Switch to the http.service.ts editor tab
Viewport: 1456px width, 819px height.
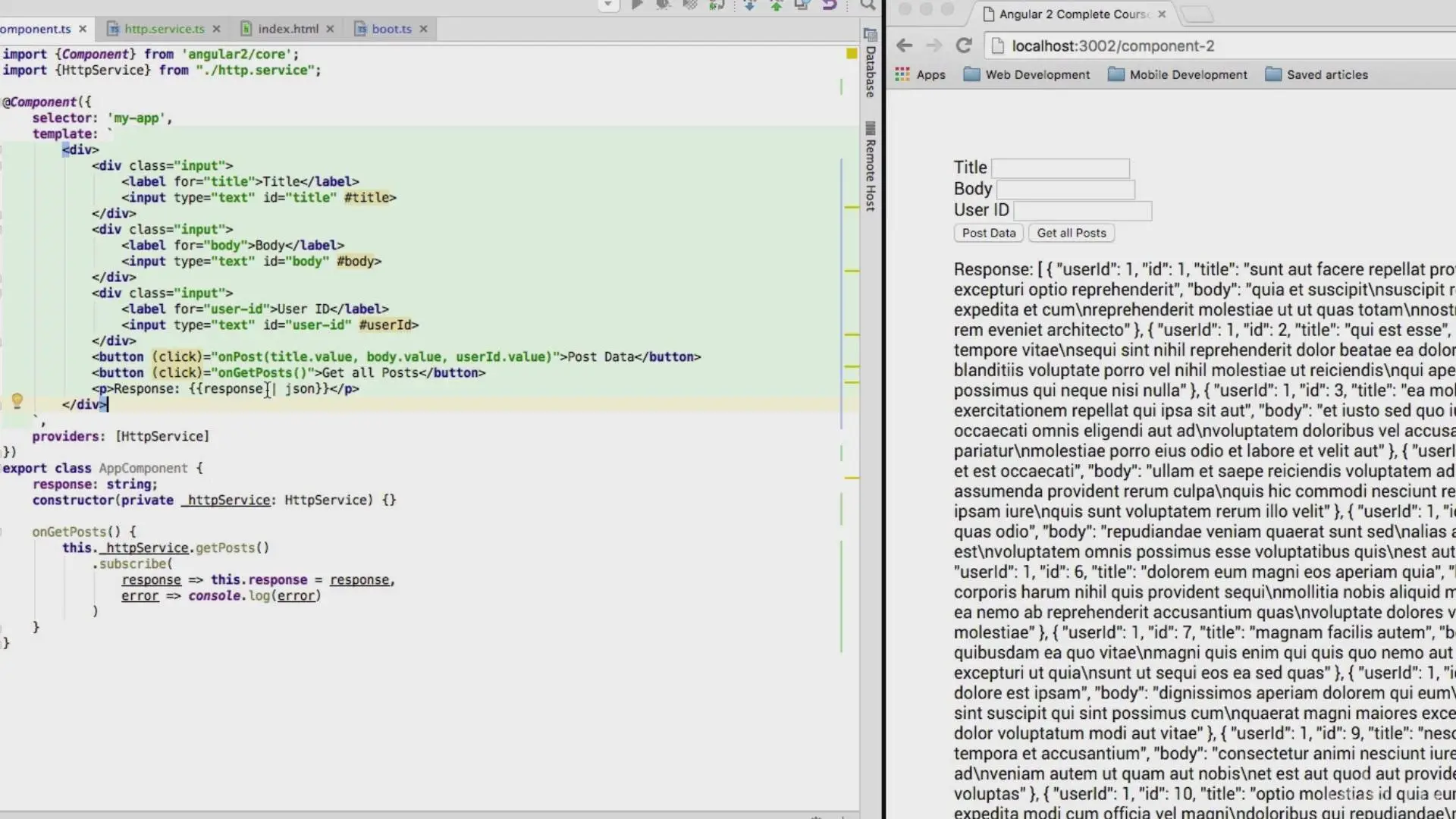click(164, 29)
